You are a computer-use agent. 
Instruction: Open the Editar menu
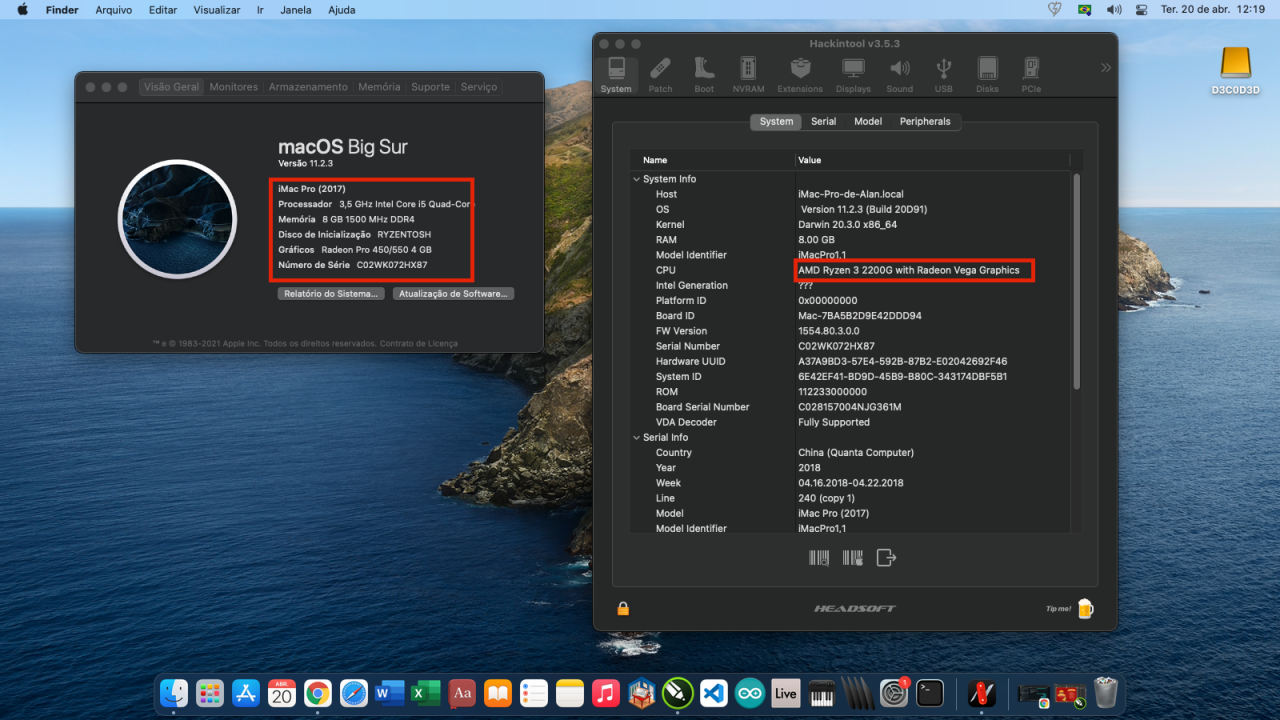pyautogui.click(x=162, y=9)
